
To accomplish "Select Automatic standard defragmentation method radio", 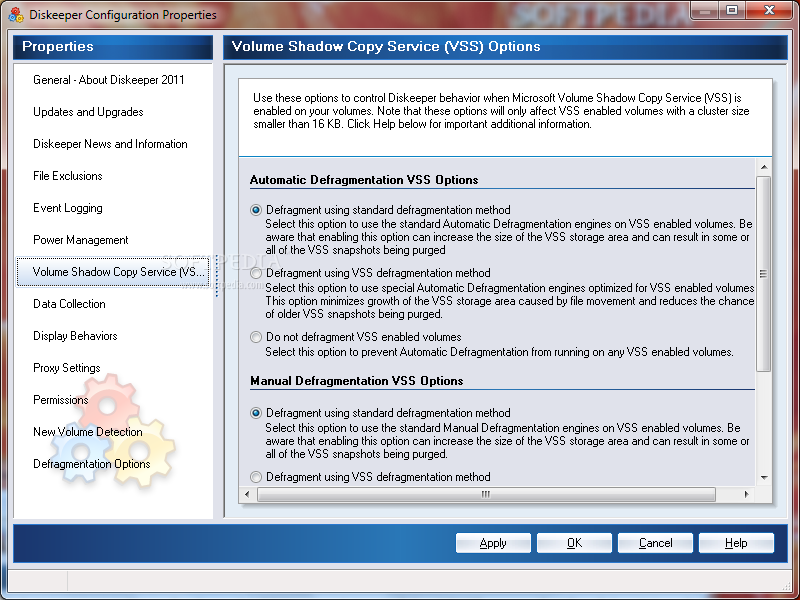I will (x=256, y=210).
